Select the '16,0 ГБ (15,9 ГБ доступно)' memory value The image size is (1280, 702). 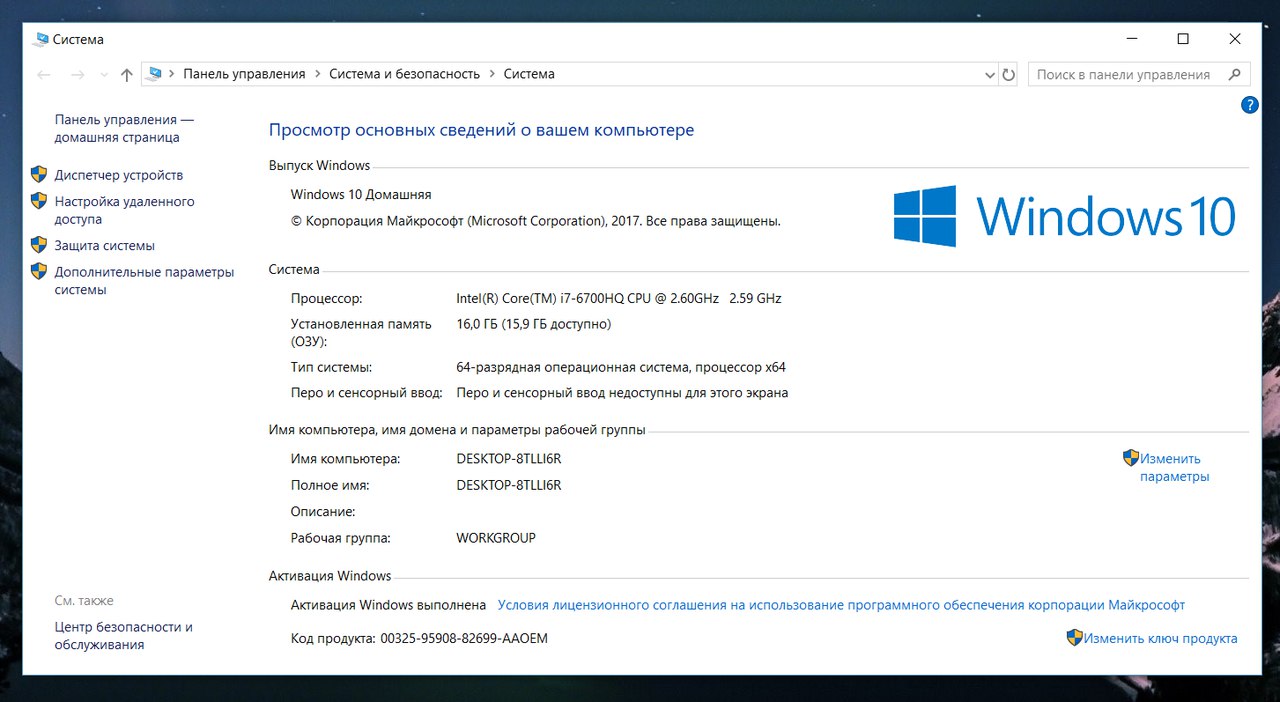(x=533, y=324)
